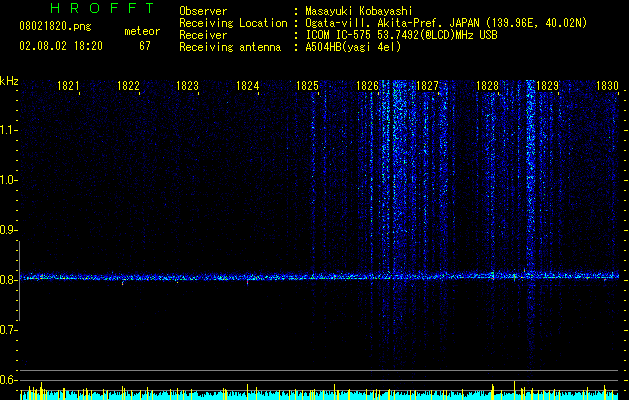The height and width of the screenshot is (400, 629).
Task: Click the kHz axis unit label
Action: click(x=9, y=81)
